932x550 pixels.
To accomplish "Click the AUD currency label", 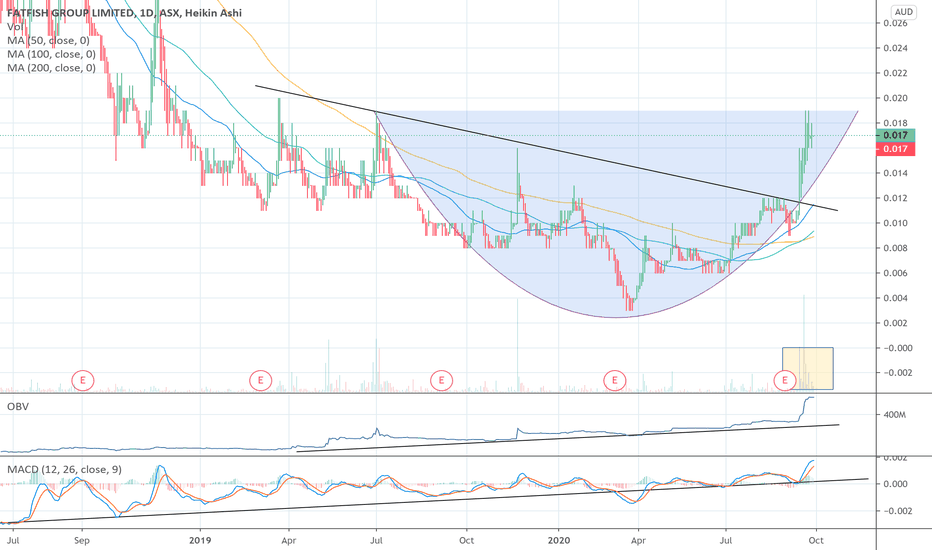I will point(903,12).
